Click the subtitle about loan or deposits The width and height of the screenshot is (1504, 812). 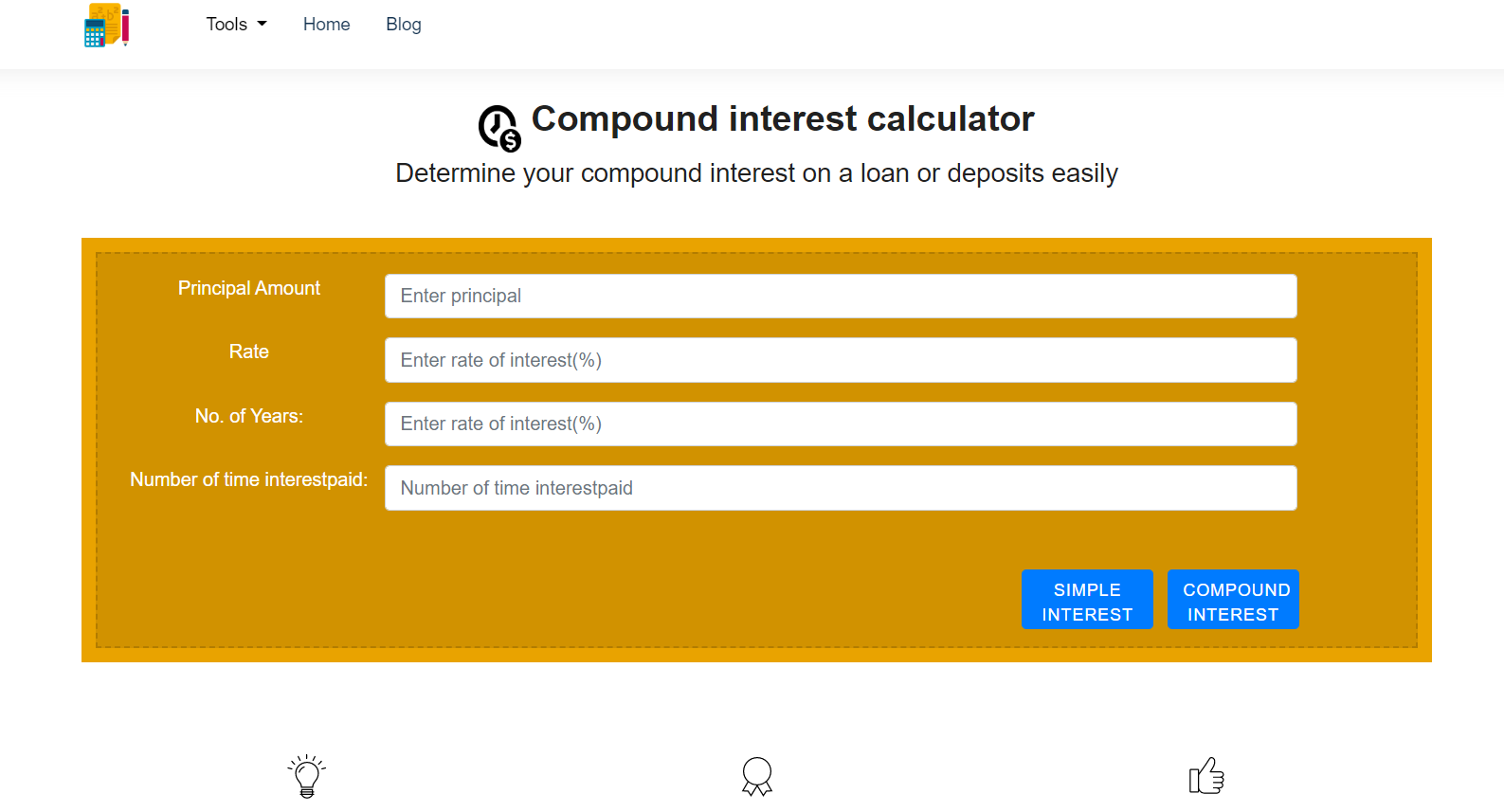coord(756,173)
